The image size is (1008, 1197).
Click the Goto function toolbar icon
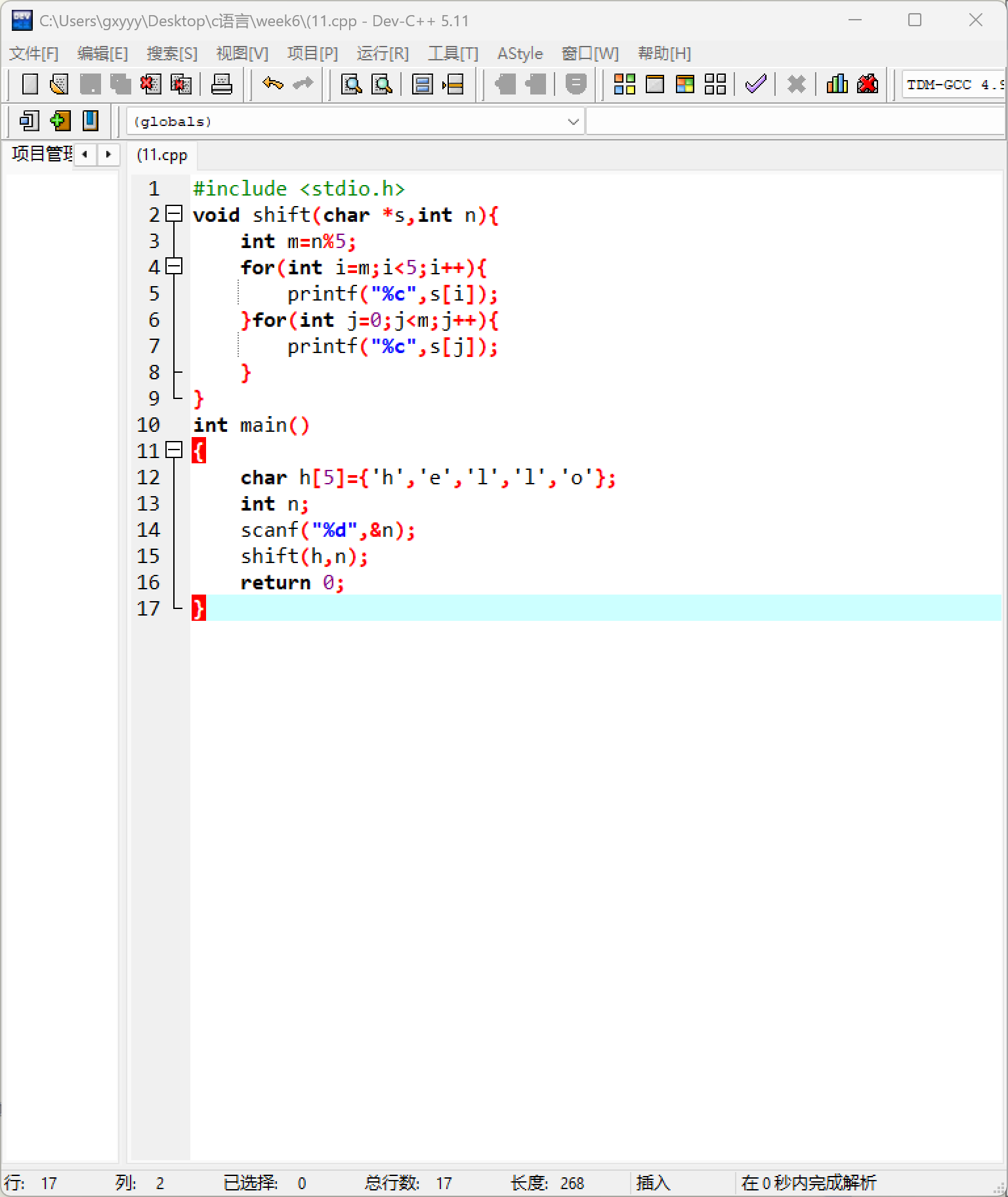tap(423, 84)
